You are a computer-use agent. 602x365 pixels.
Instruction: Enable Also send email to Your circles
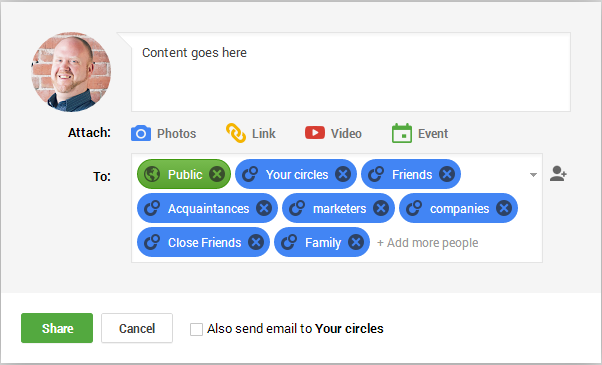tap(196, 329)
